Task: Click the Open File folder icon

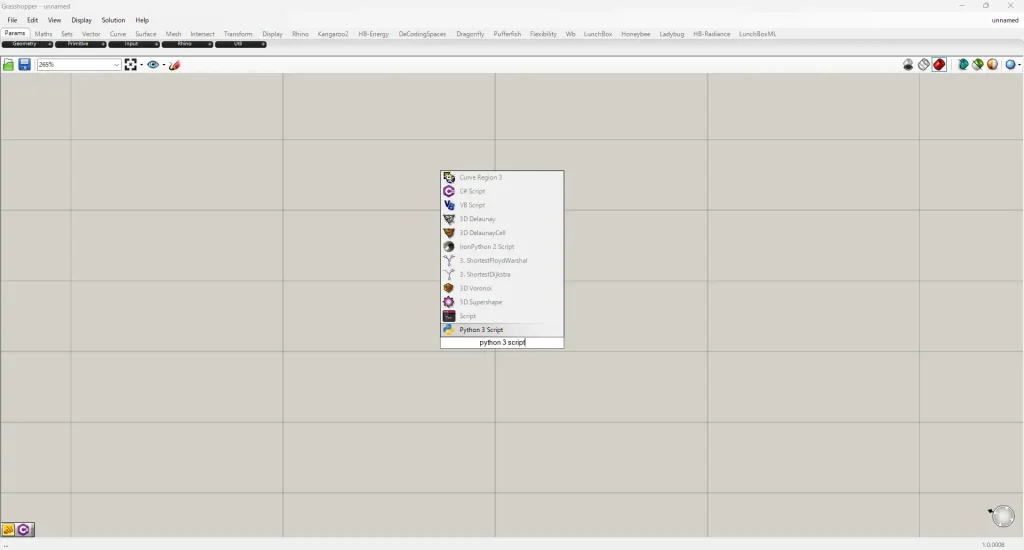Action: click(x=8, y=65)
